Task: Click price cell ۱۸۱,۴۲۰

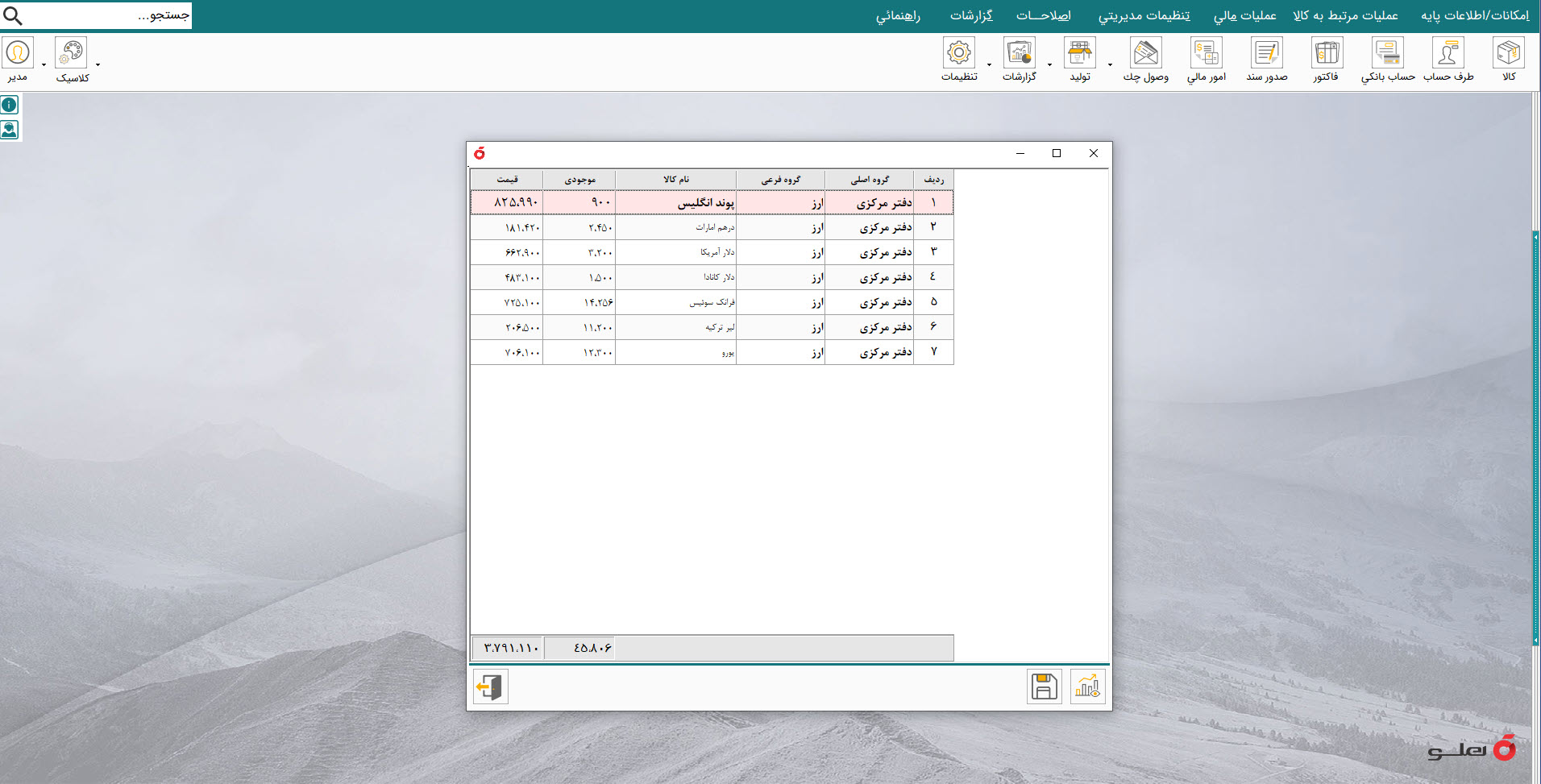Action: (x=507, y=227)
